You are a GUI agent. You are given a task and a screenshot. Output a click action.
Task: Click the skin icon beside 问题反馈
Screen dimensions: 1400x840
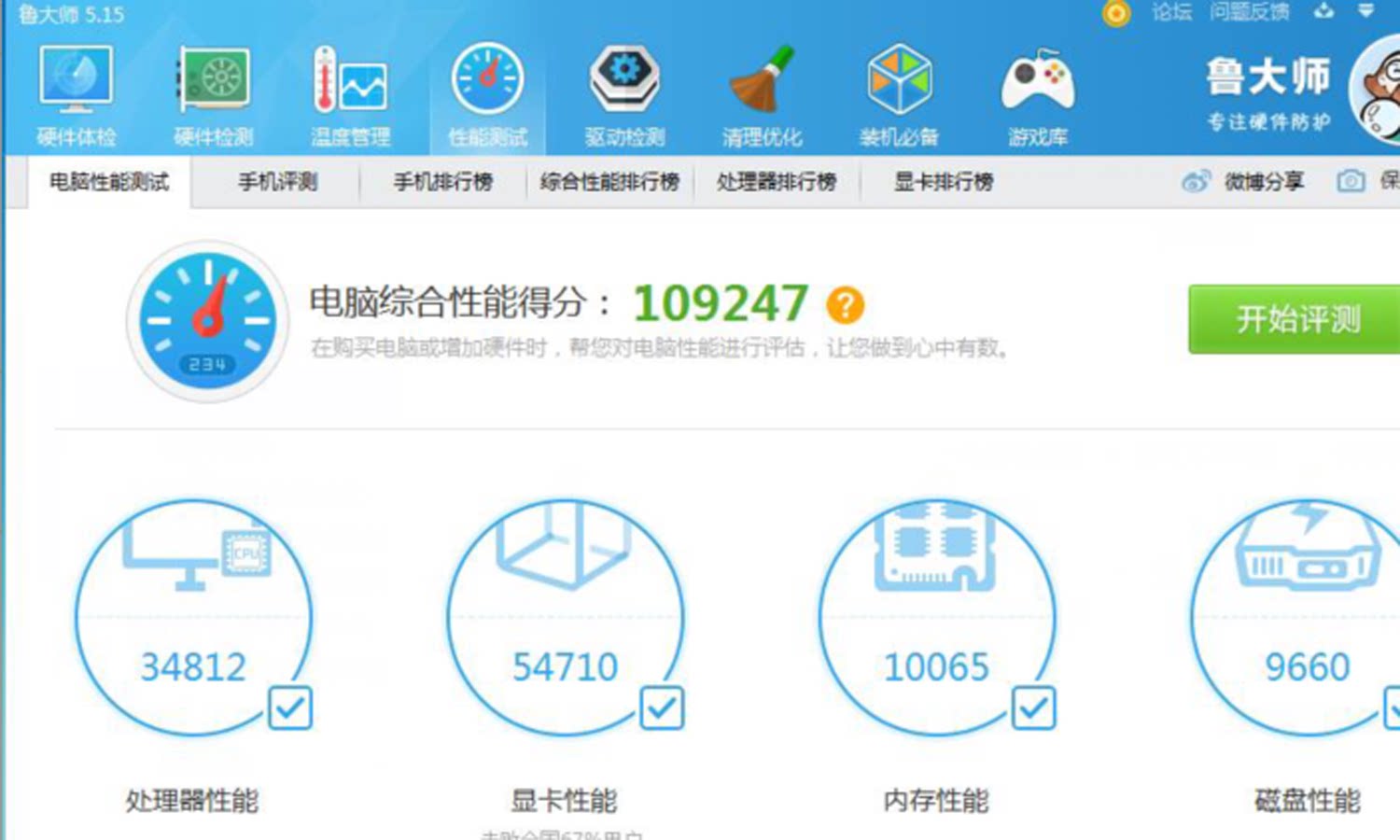tap(1323, 11)
